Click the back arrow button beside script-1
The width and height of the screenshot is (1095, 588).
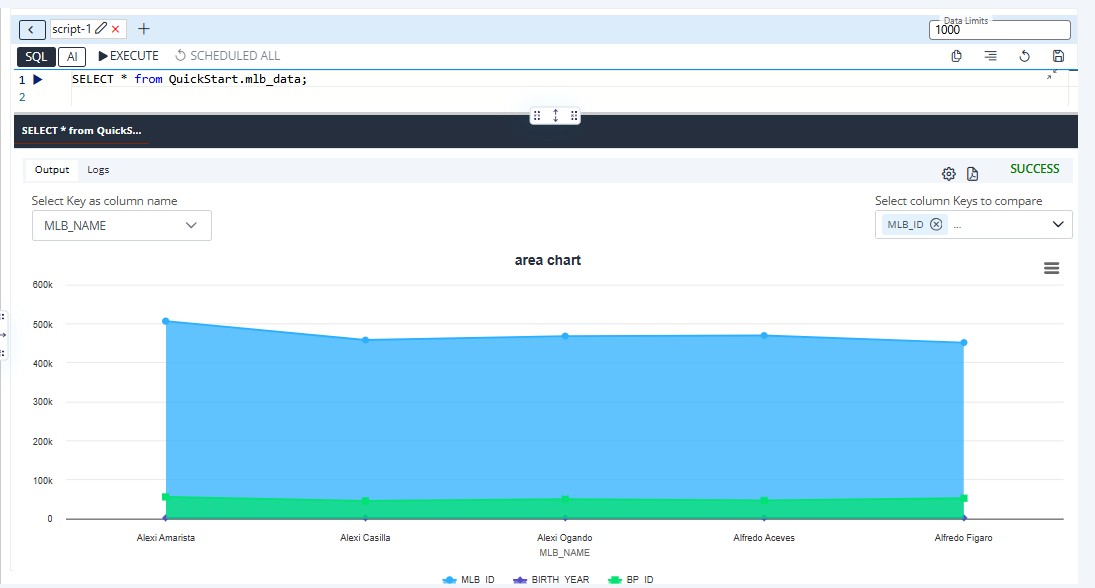coord(32,30)
